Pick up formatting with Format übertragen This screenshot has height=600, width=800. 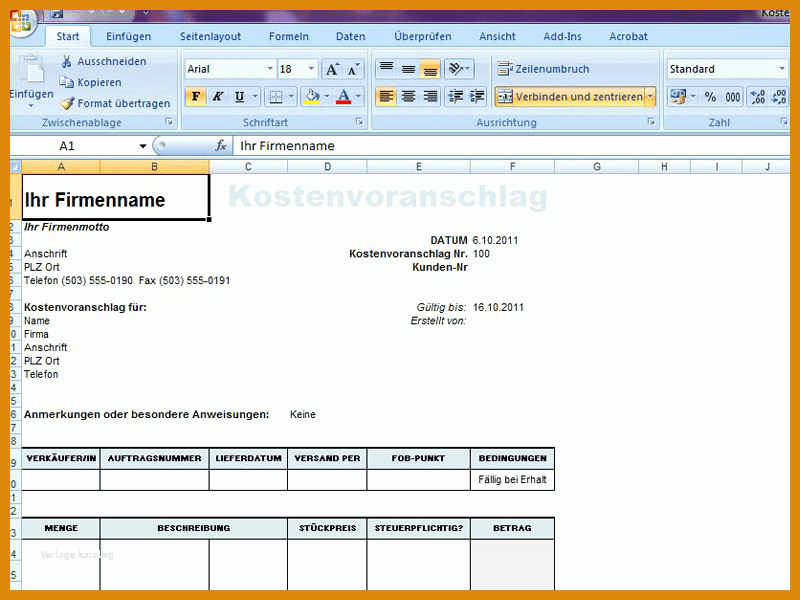[116, 103]
